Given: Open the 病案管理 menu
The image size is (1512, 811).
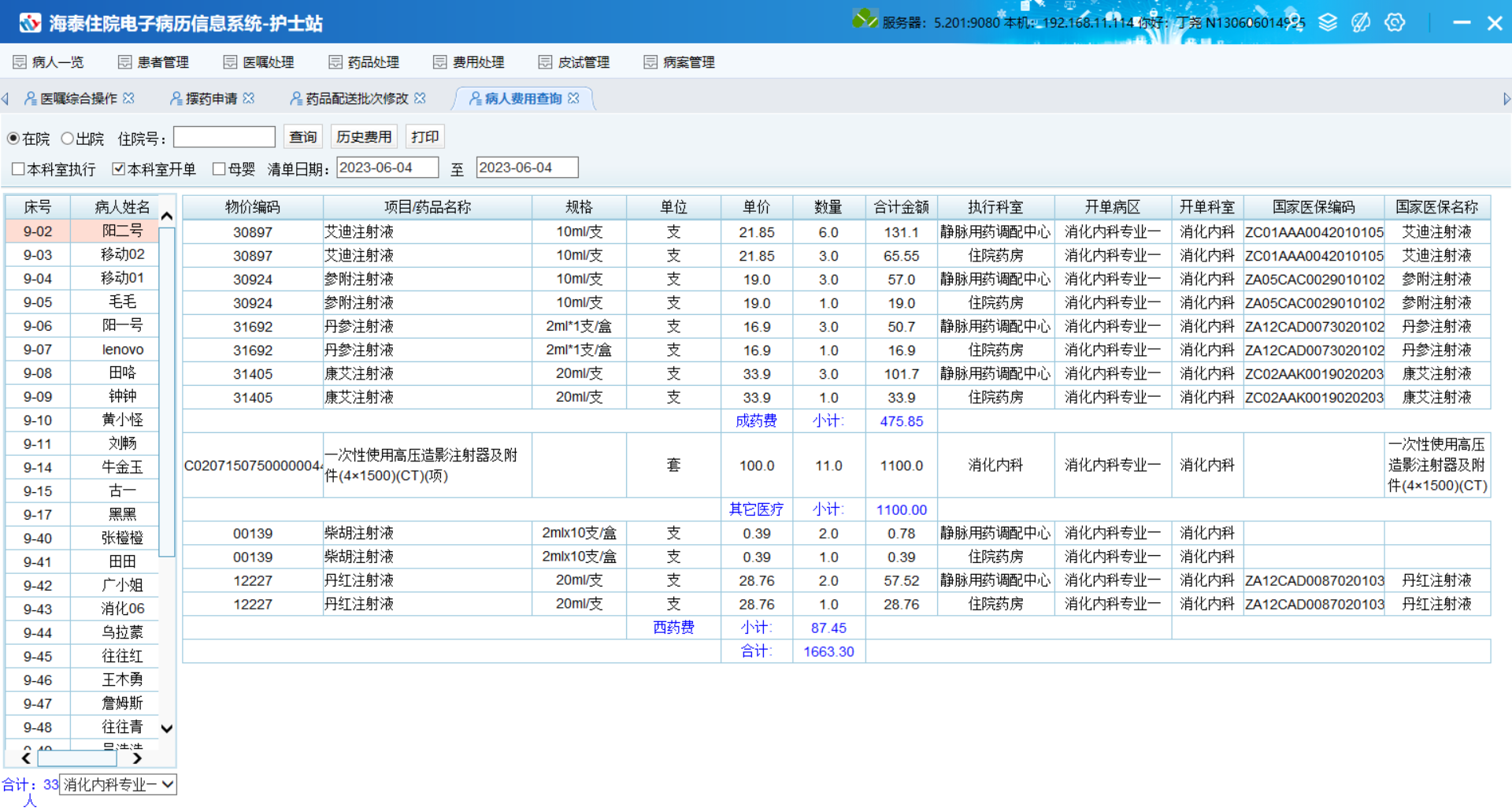Looking at the screenshot, I should coord(680,62).
